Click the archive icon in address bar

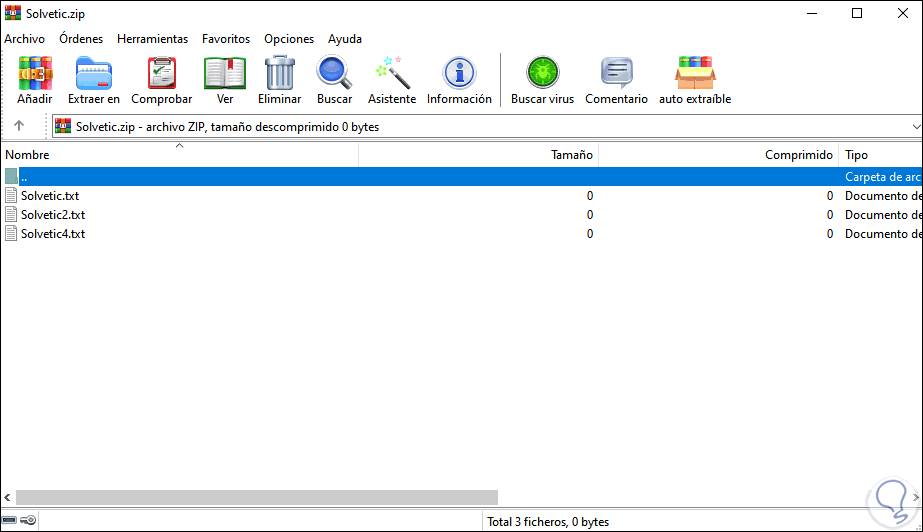[x=63, y=126]
